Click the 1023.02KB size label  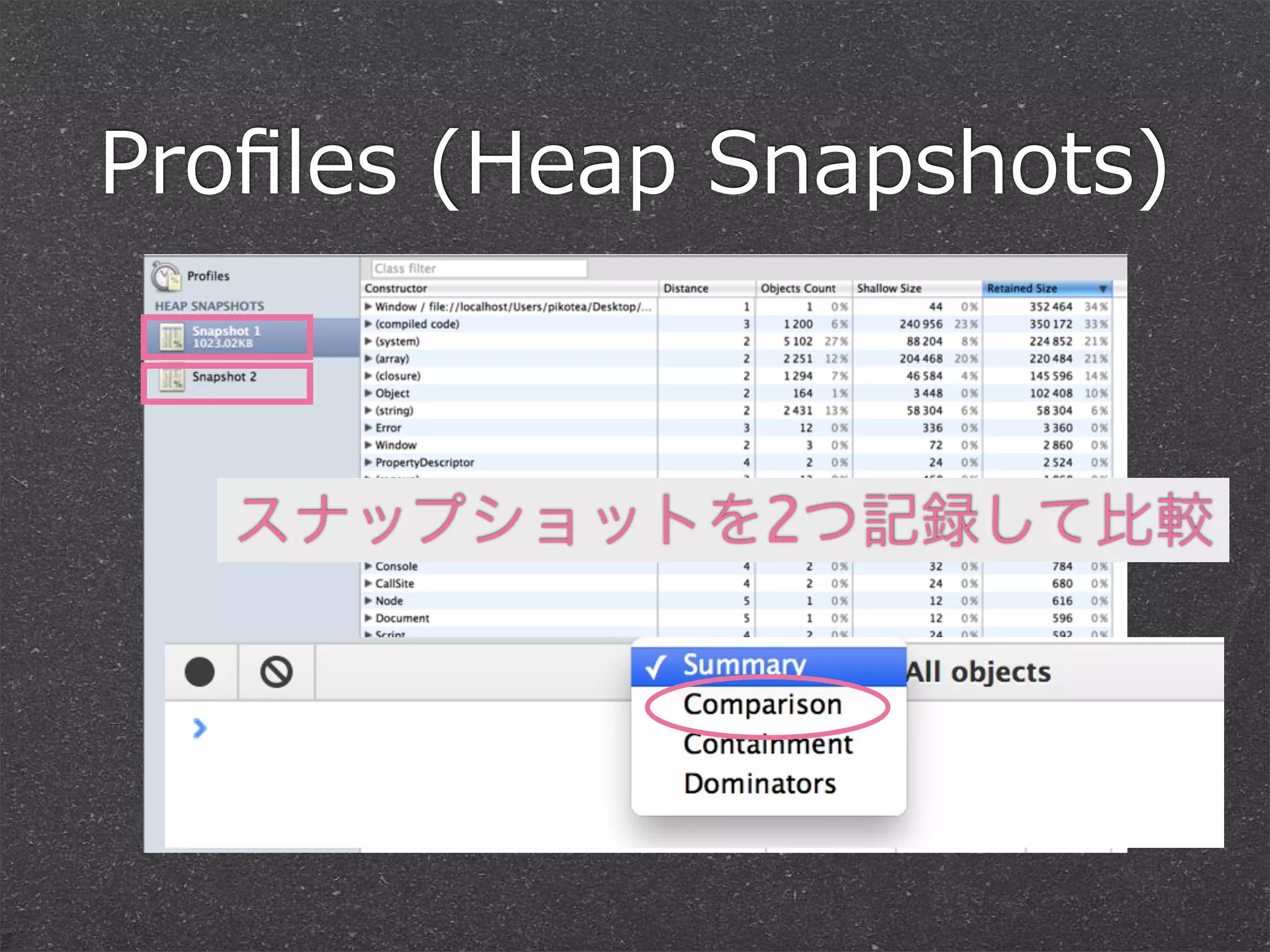point(223,344)
